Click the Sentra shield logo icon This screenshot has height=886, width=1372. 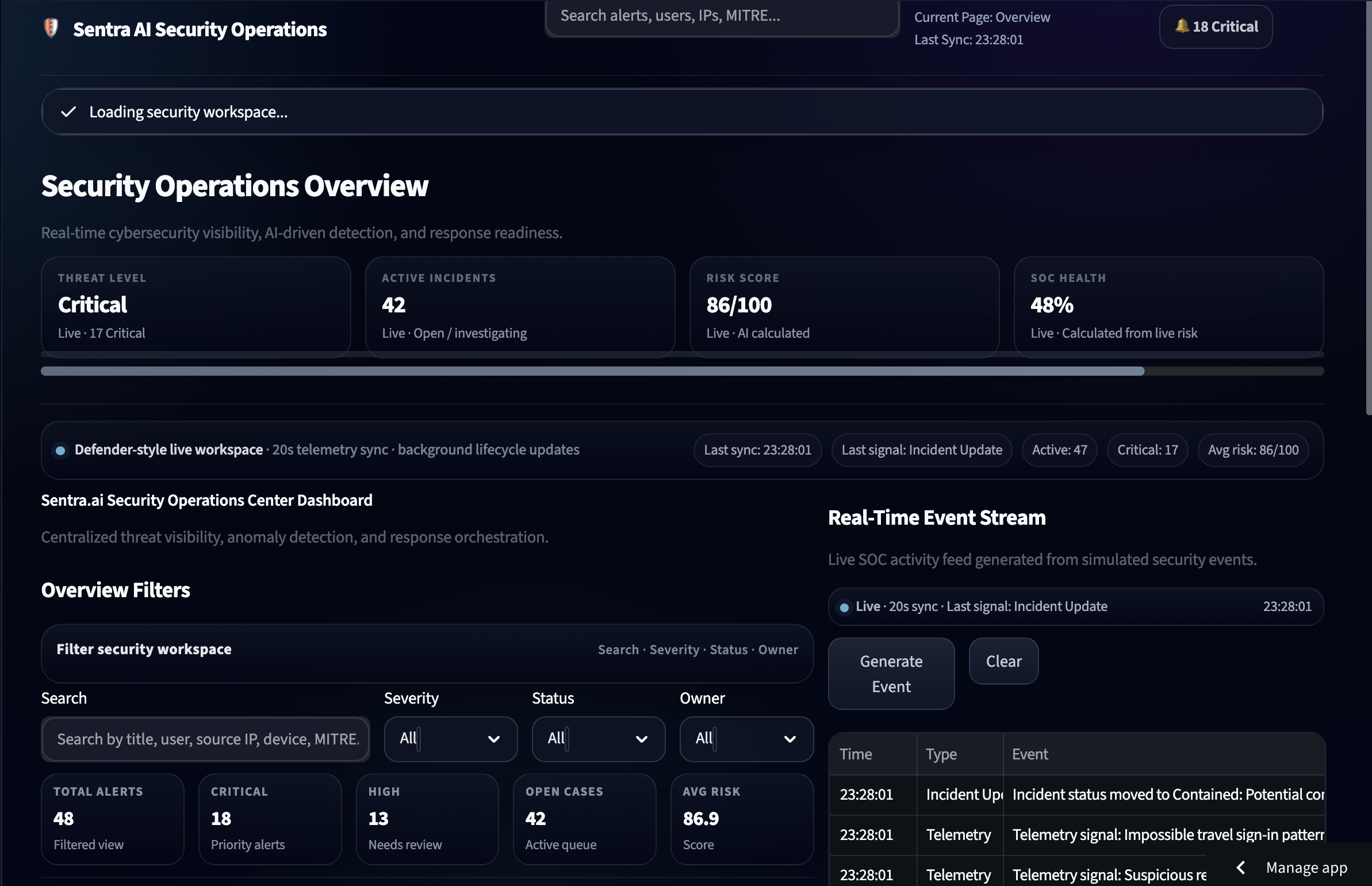tap(51, 28)
